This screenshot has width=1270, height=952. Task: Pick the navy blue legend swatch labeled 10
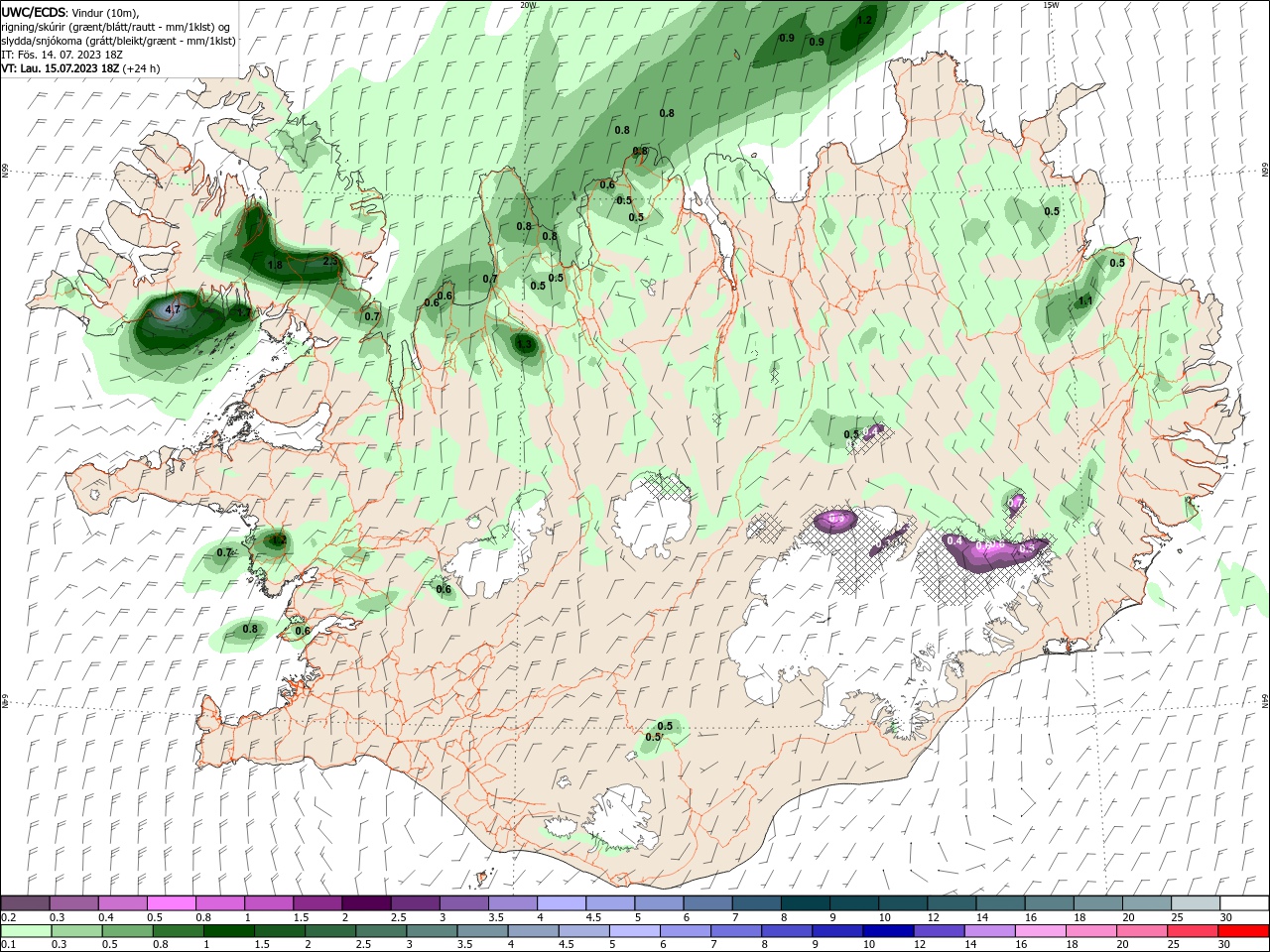(888, 931)
